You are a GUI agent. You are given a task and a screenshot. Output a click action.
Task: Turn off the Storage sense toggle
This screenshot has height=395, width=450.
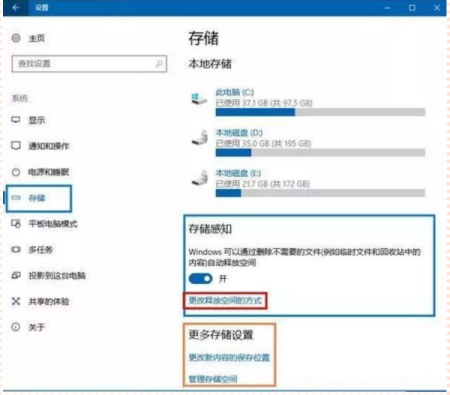coord(200,278)
